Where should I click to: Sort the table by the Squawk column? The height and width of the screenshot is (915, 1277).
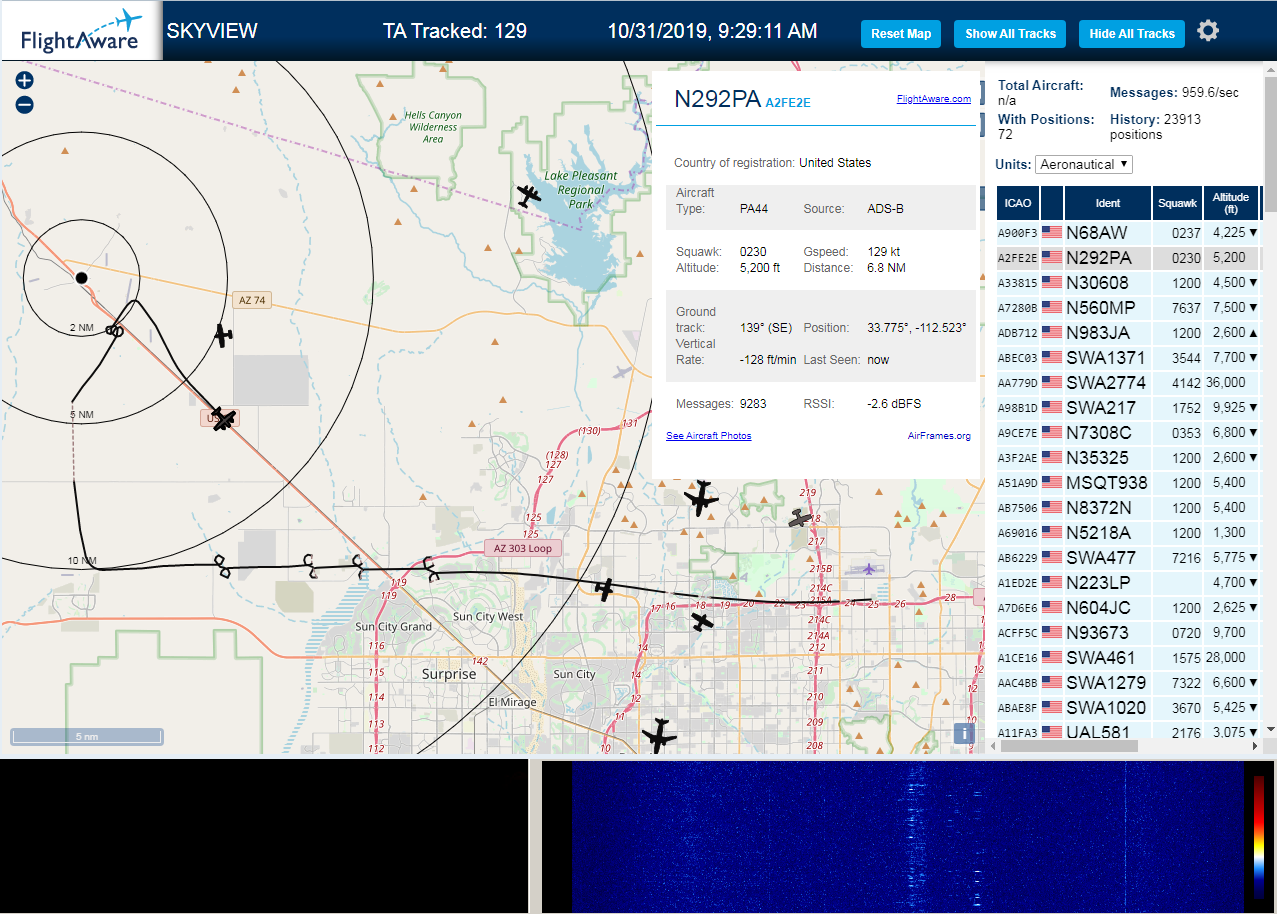(1177, 203)
